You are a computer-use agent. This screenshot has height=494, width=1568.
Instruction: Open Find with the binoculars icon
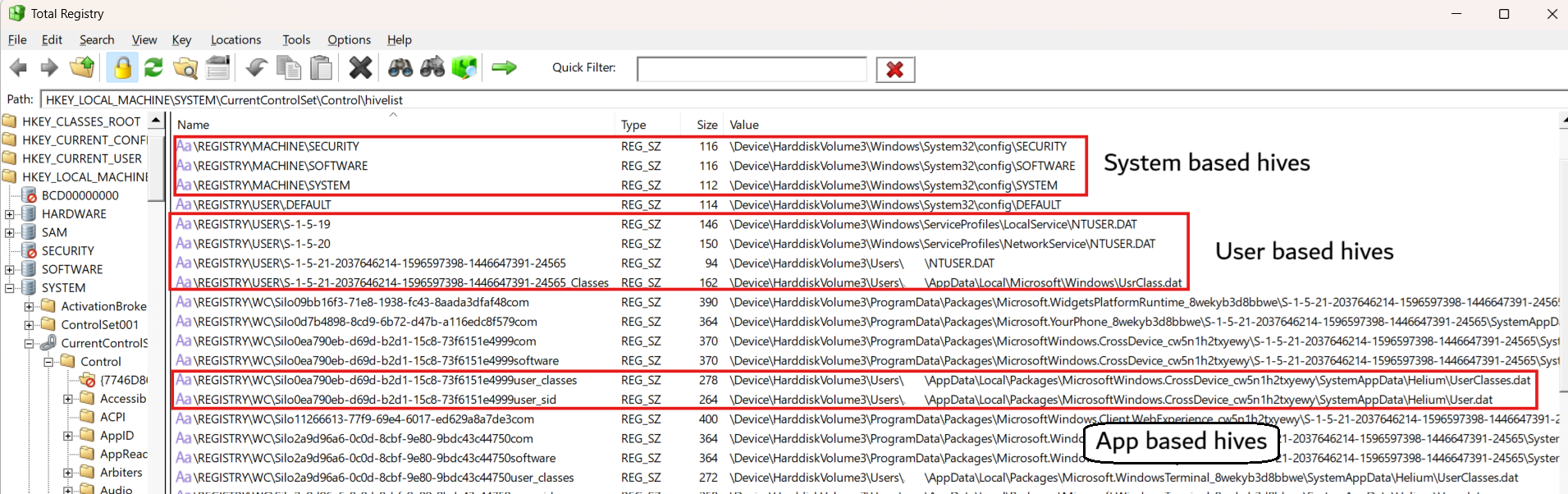click(400, 67)
